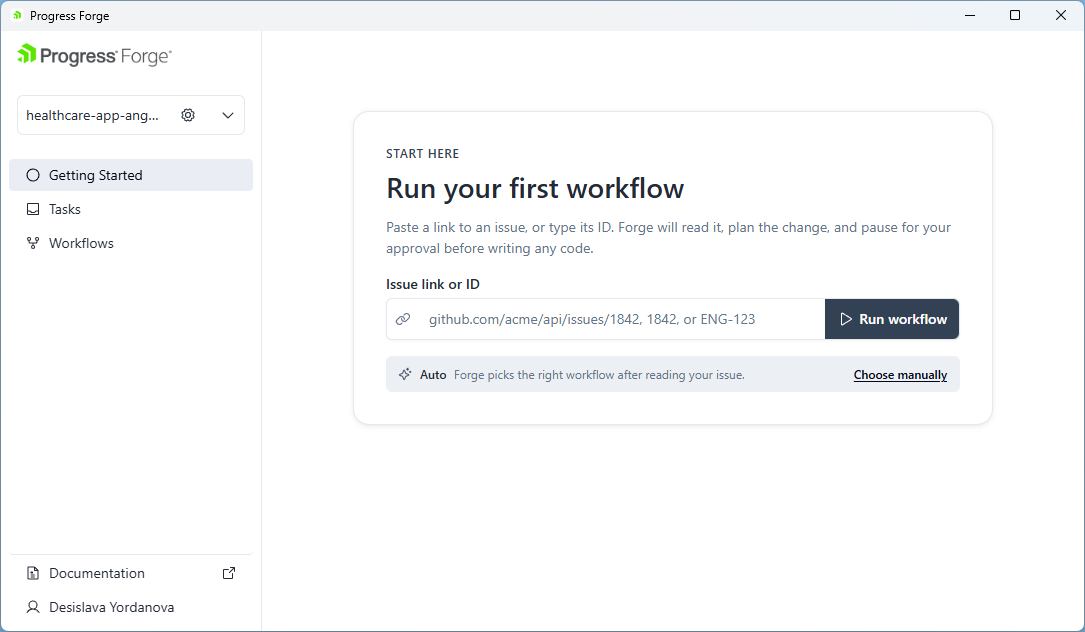Open Getting Started in sidebar

point(131,175)
